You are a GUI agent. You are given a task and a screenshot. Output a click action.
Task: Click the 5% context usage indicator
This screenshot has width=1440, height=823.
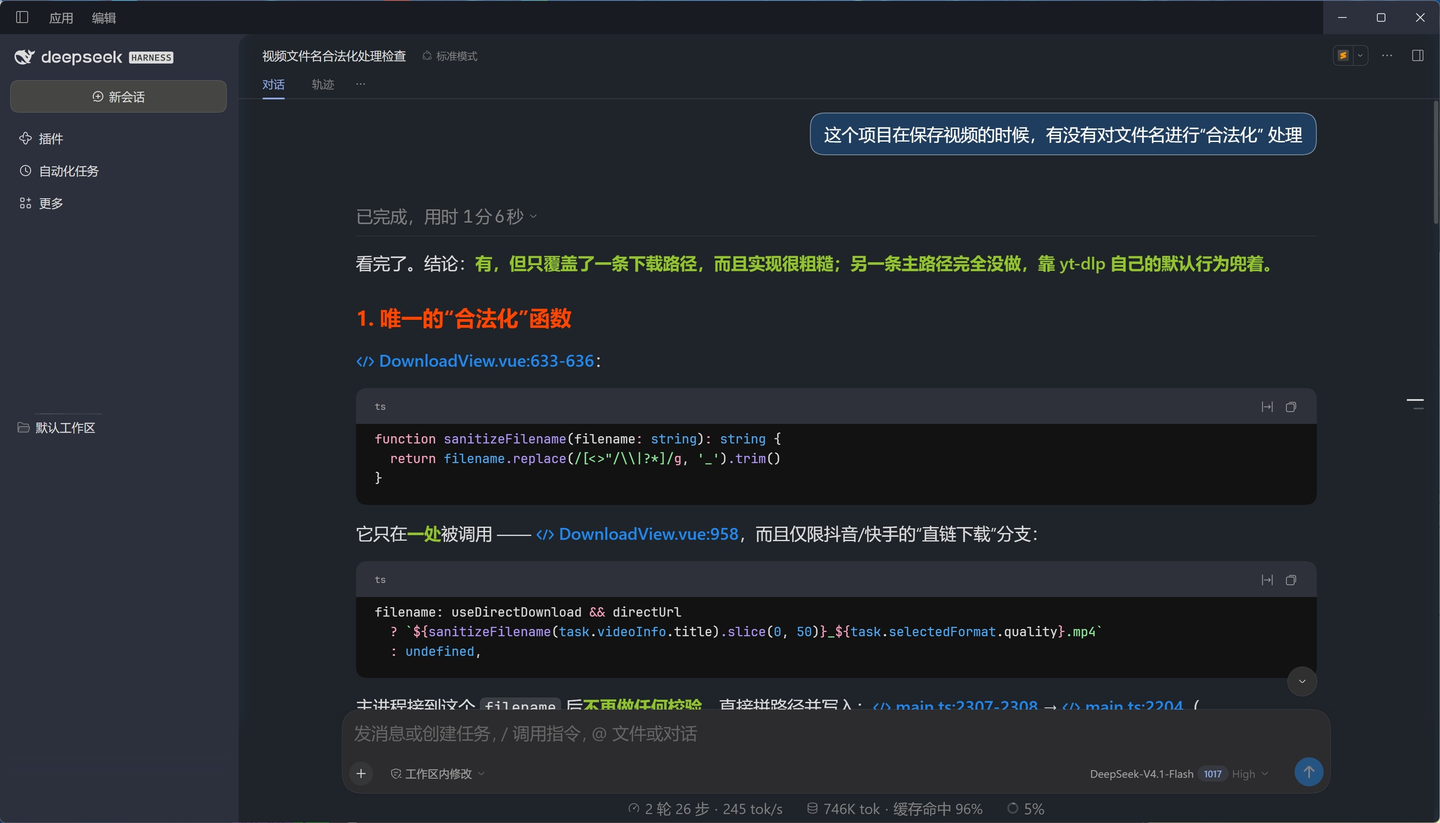point(1026,809)
